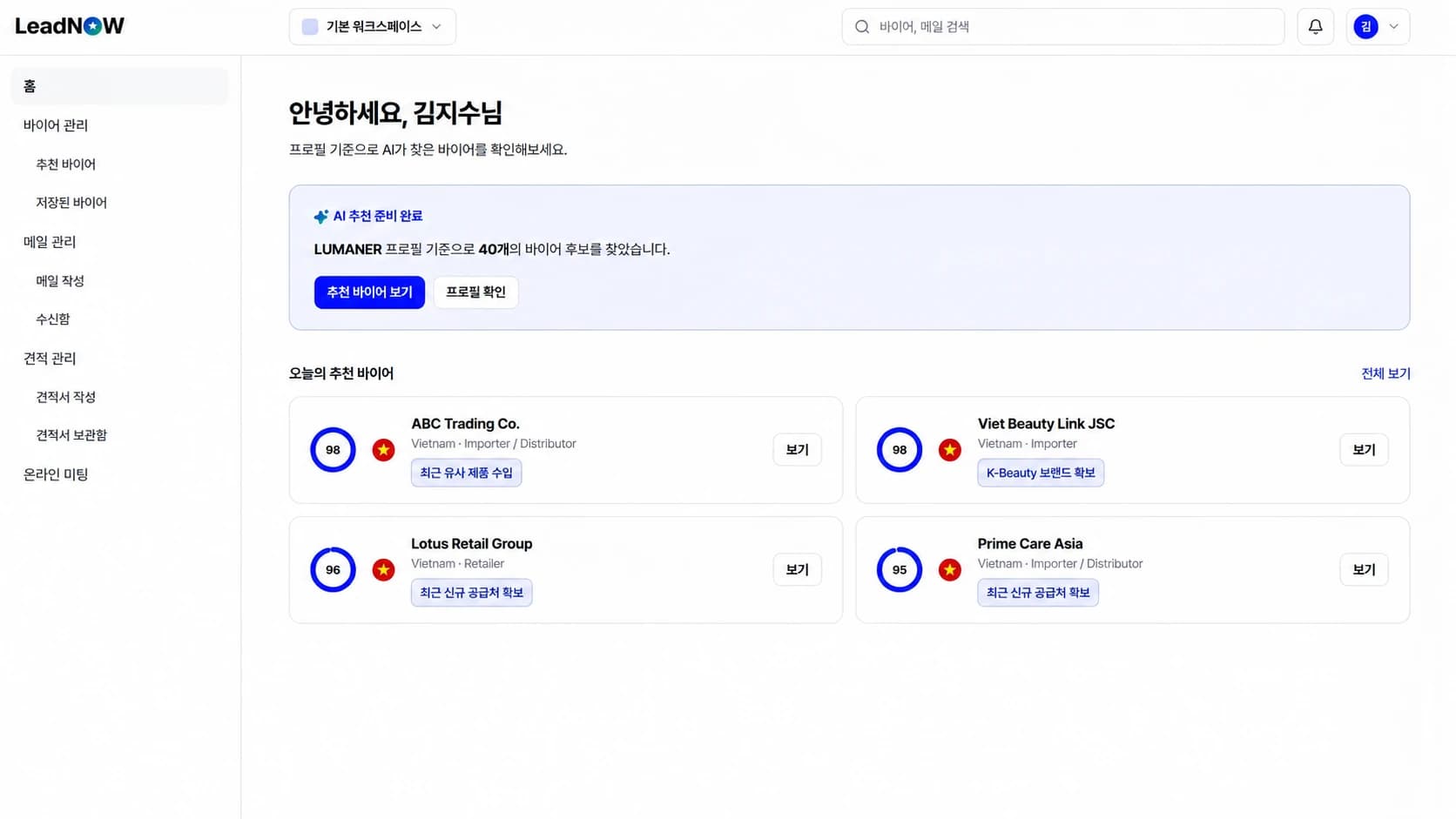Go to 온라인 미팅
This screenshot has height=819, width=1456.
coord(56,474)
